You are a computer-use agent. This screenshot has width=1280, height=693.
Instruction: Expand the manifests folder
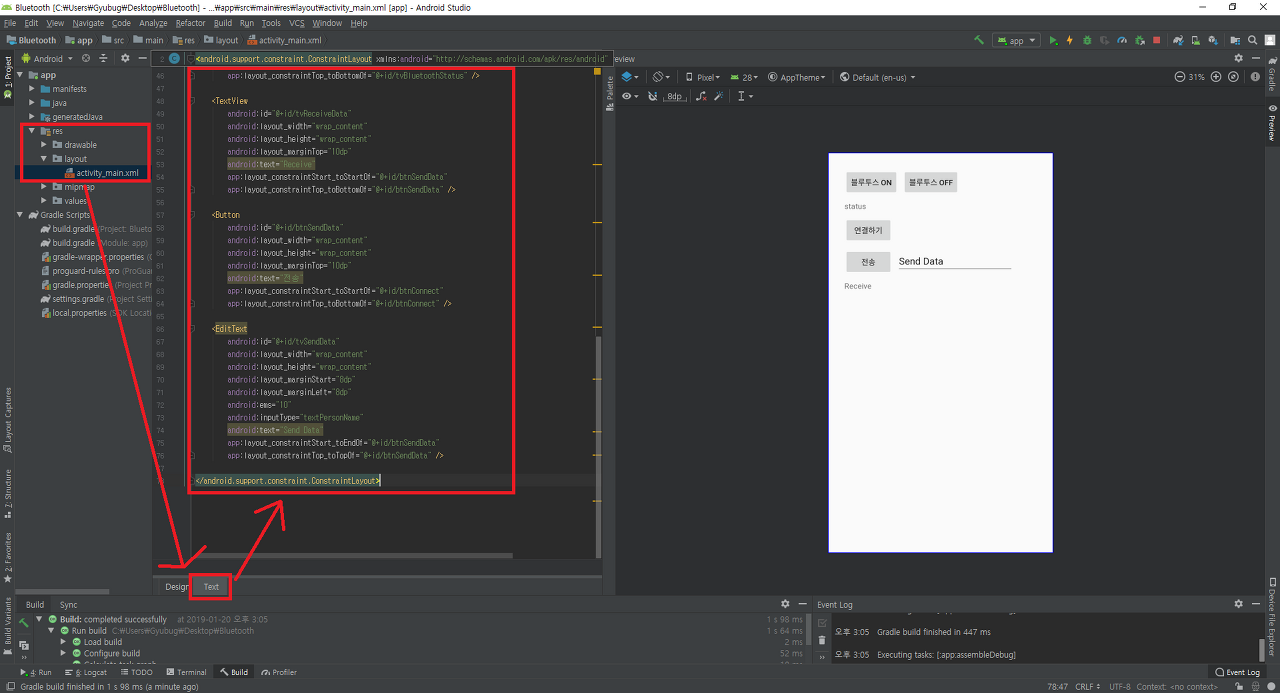[x=32, y=89]
